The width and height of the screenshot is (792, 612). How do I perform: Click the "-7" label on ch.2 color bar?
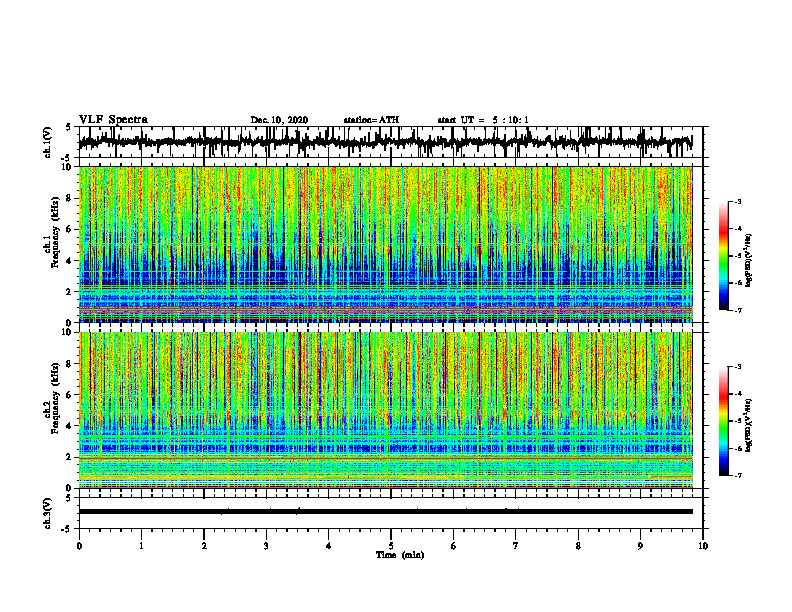pos(738,475)
